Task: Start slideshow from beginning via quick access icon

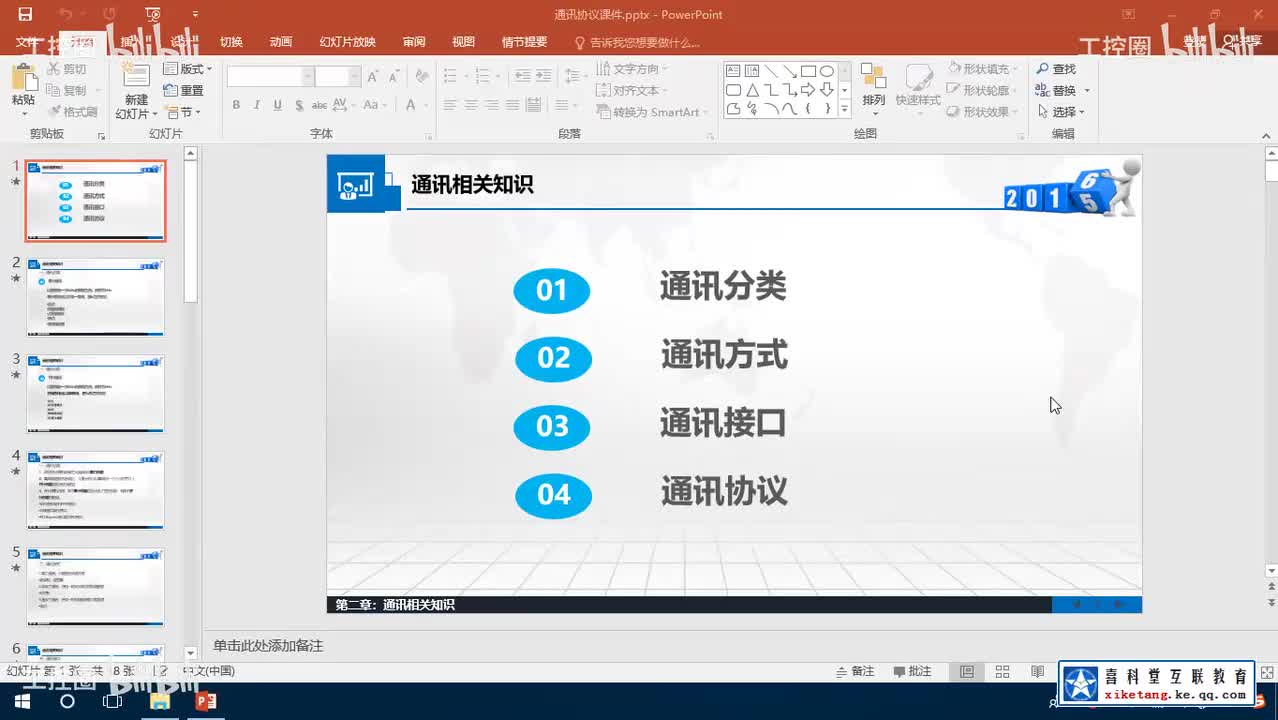Action: click(152, 14)
